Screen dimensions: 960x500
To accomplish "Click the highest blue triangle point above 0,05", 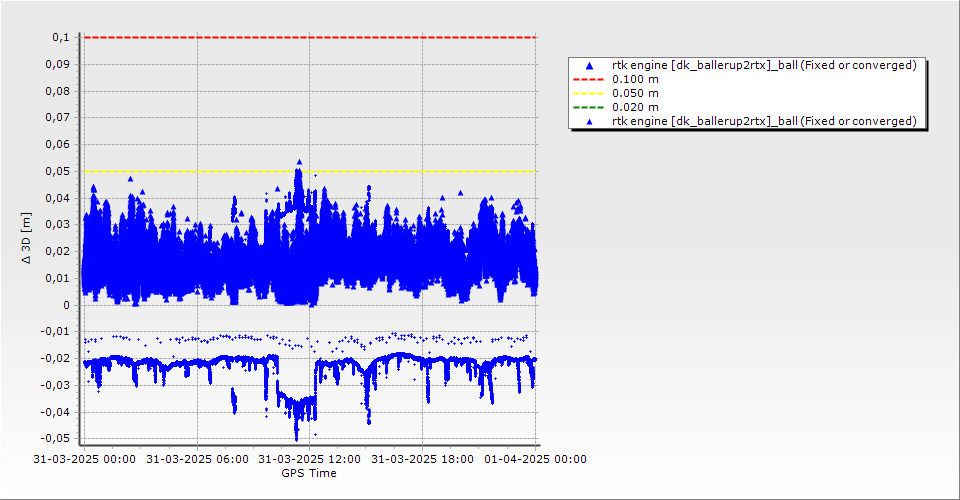I will coord(299,162).
